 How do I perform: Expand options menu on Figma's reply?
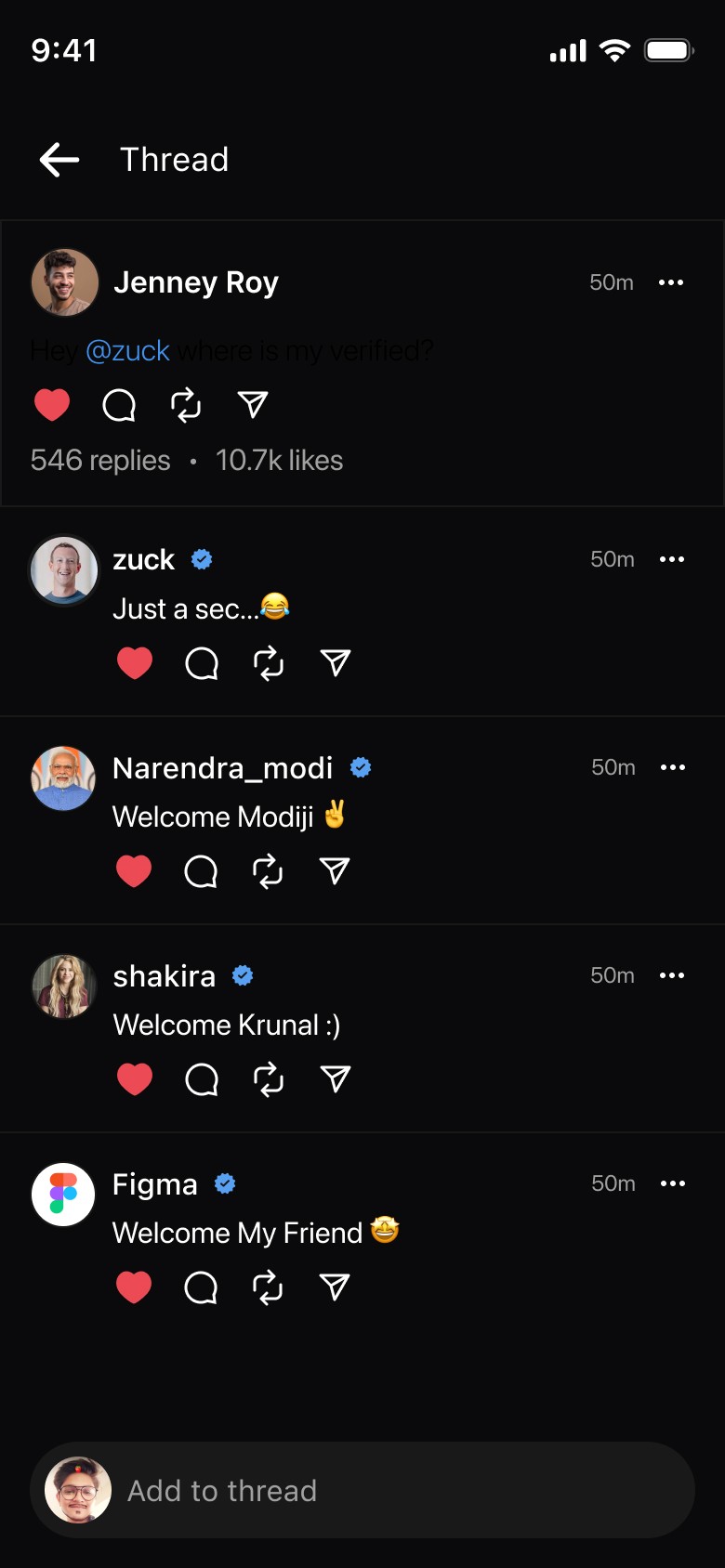(x=673, y=1183)
